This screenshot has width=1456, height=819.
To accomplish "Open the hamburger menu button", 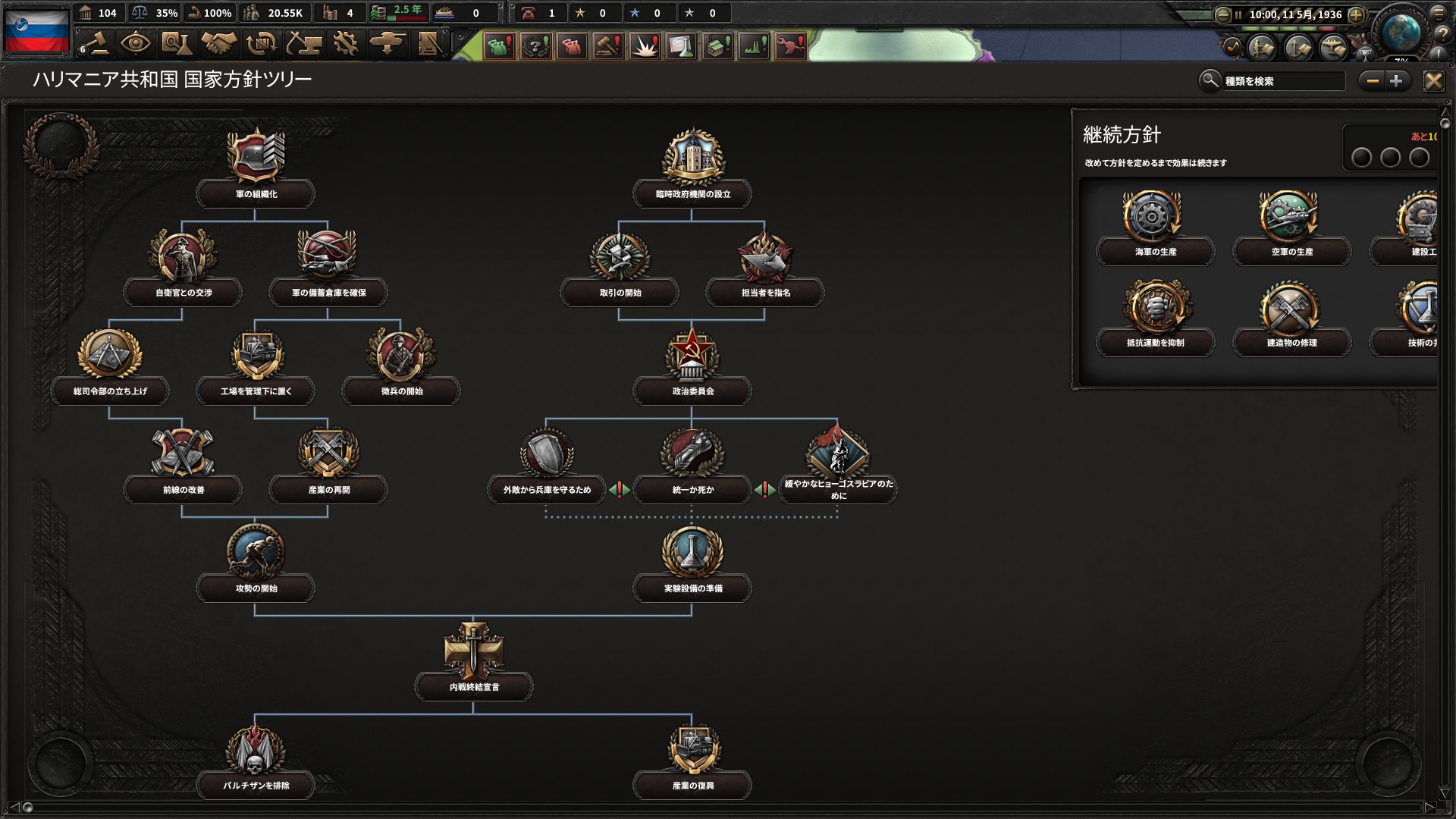I will tap(1439, 12).
